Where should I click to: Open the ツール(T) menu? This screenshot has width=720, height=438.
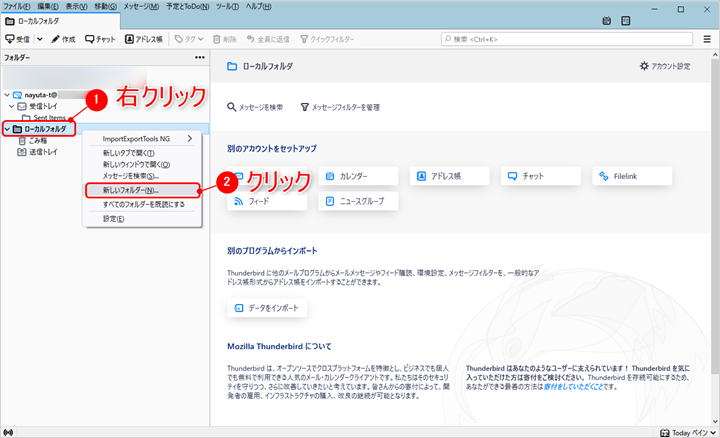pyautogui.click(x=227, y=6)
